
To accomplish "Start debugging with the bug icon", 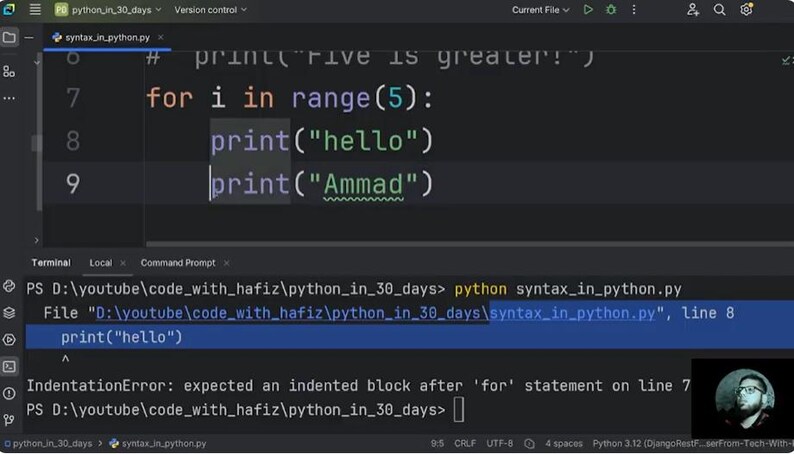I will click(x=611, y=10).
